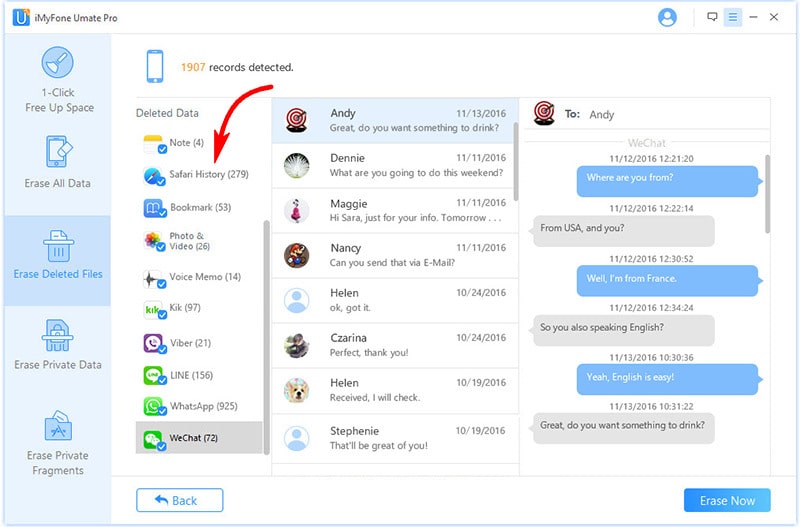Click Nancy's Mario avatar
The width and height of the screenshot is (800, 527).
pos(296,255)
